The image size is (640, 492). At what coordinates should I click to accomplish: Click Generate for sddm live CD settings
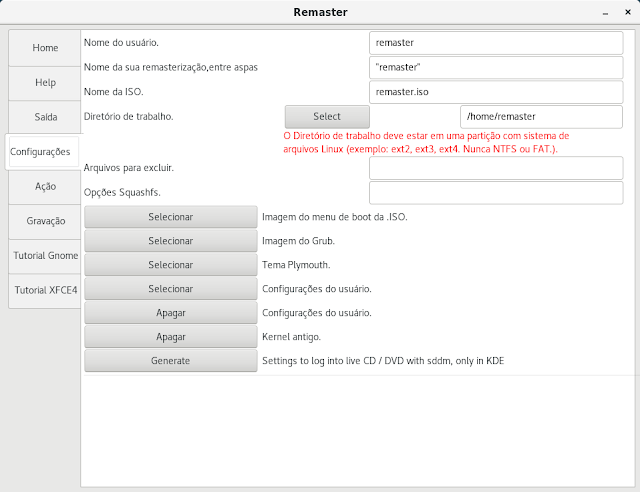tap(171, 361)
